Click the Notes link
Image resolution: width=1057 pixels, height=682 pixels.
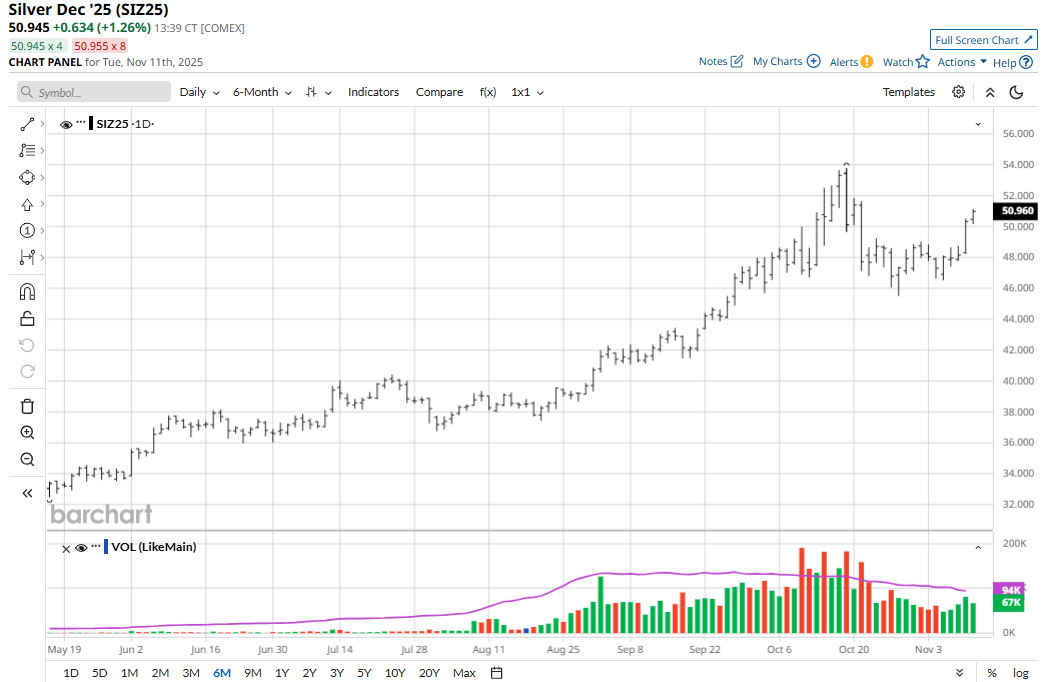(713, 61)
